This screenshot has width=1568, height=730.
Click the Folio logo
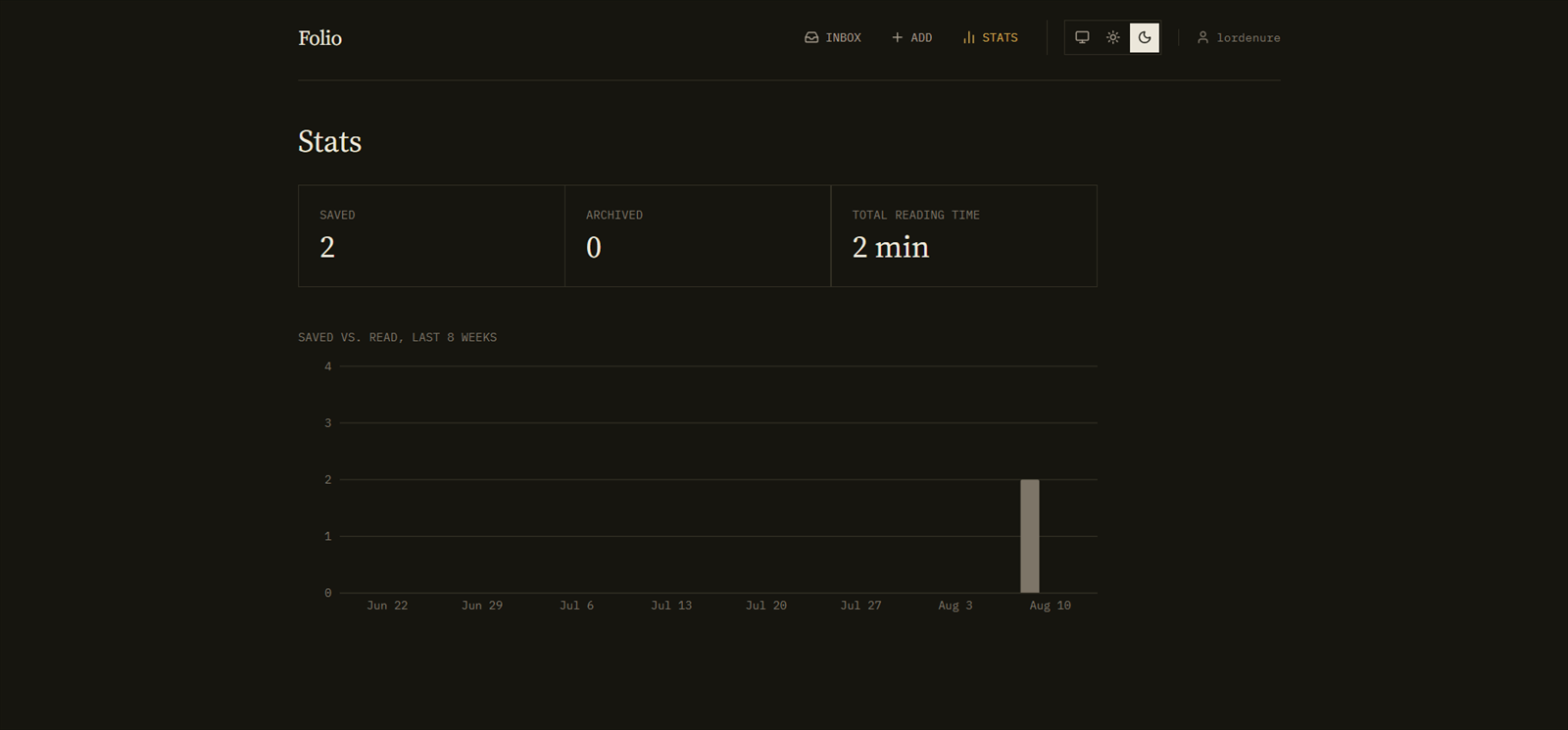point(319,38)
